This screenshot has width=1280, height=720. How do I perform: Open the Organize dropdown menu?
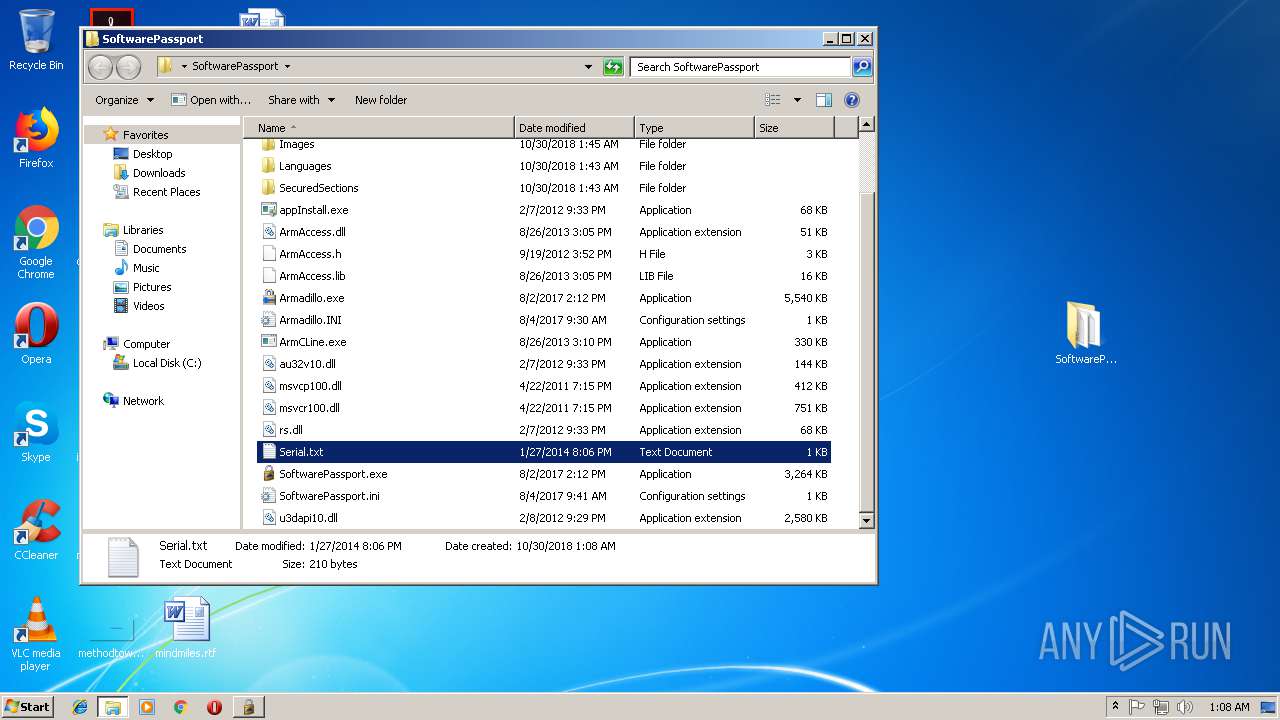click(124, 100)
